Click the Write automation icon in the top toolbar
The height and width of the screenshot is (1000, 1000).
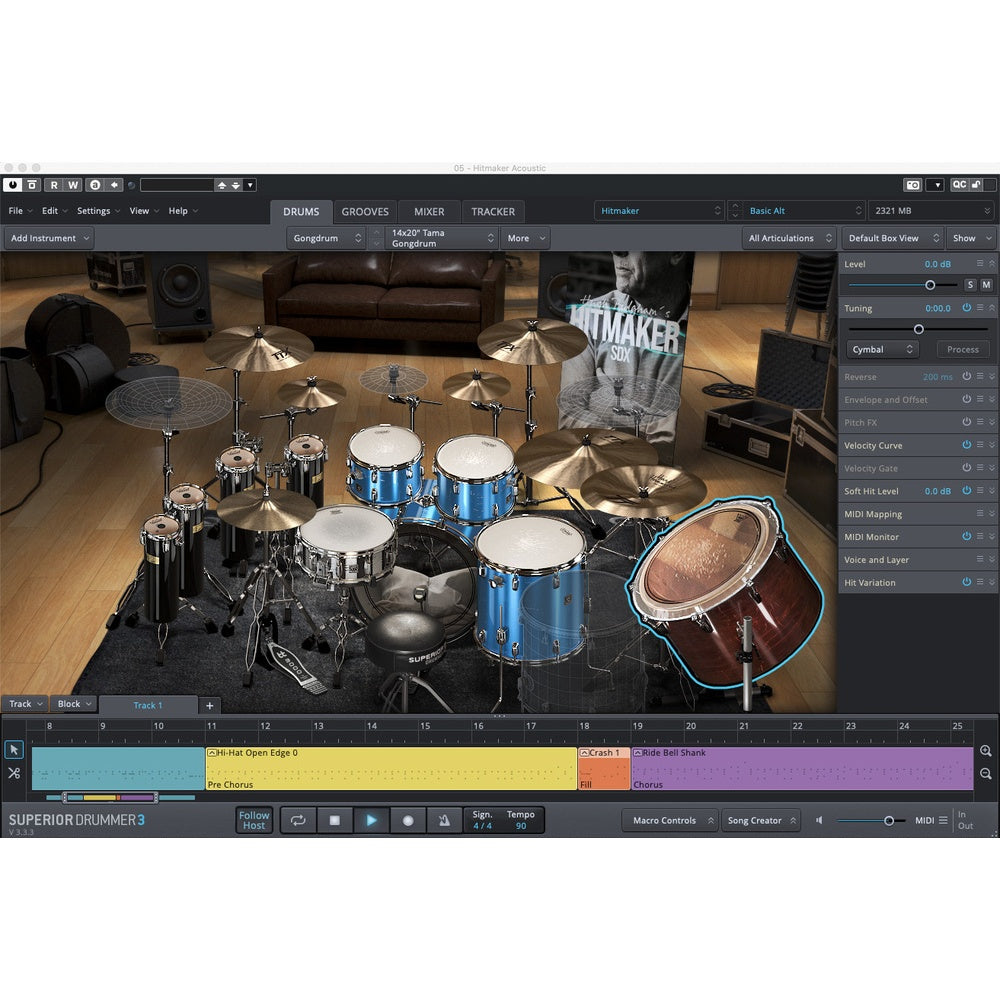click(71, 184)
